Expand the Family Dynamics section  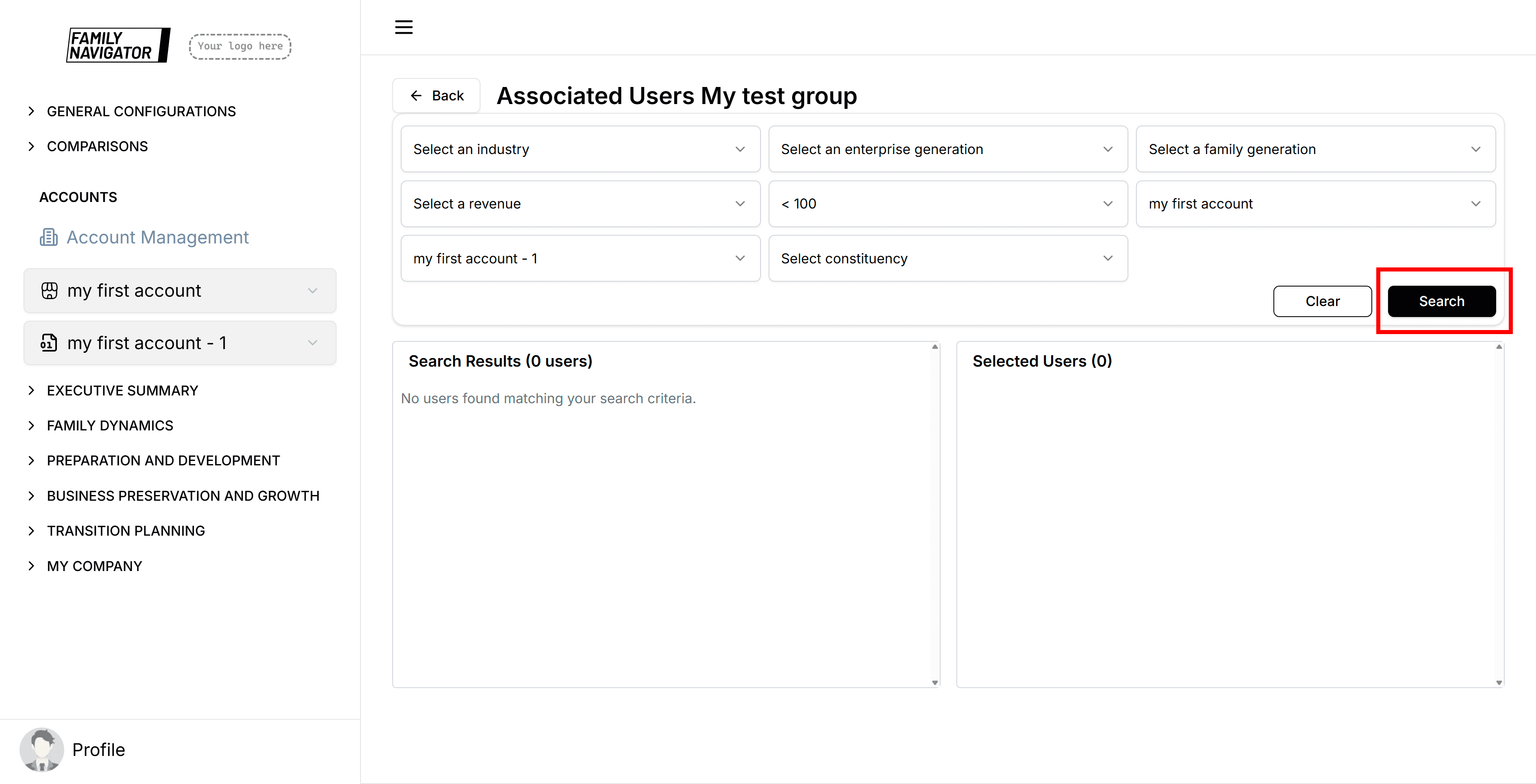110,426
